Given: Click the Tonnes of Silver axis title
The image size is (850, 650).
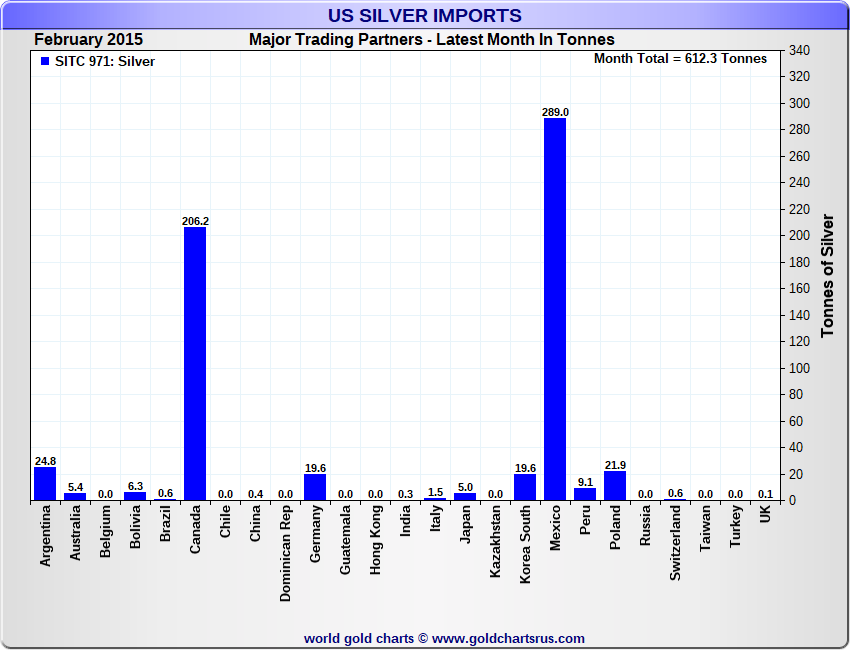Looking at the screenshot, I should point(827,275).
